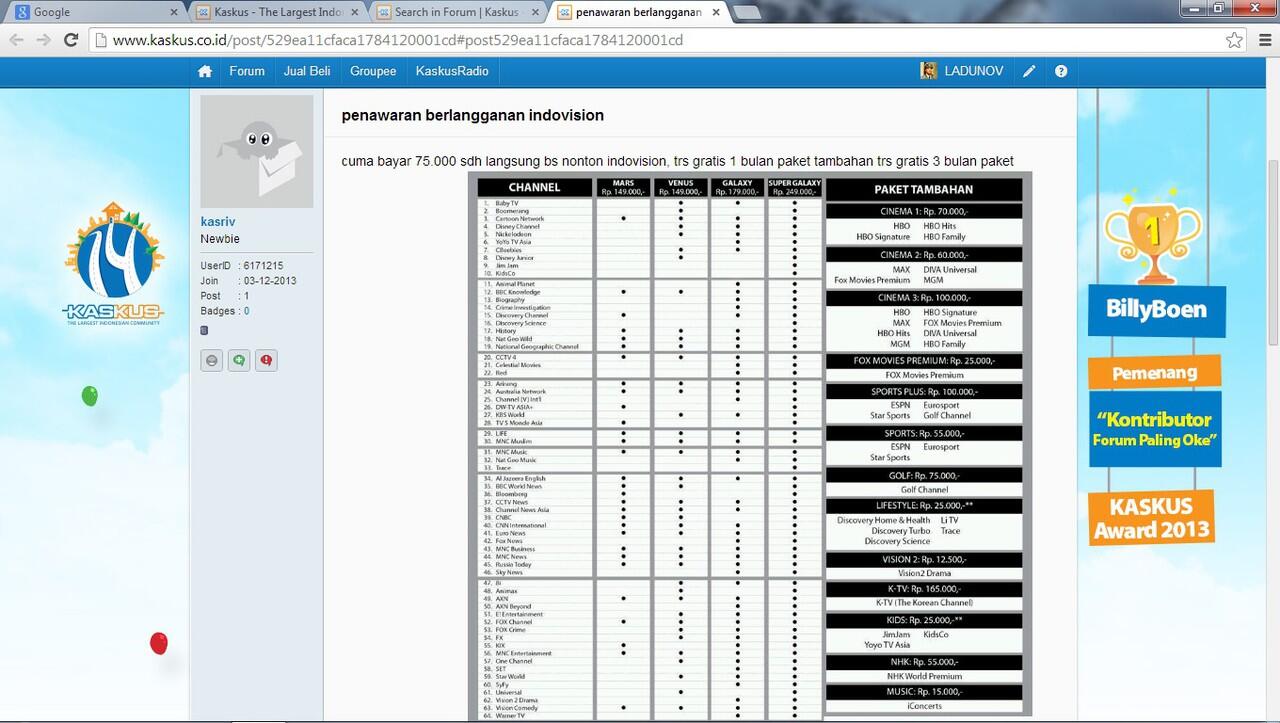Open the Chrome menu hamburger icon
1280x723 pixels.
[x=1264, y=40]
